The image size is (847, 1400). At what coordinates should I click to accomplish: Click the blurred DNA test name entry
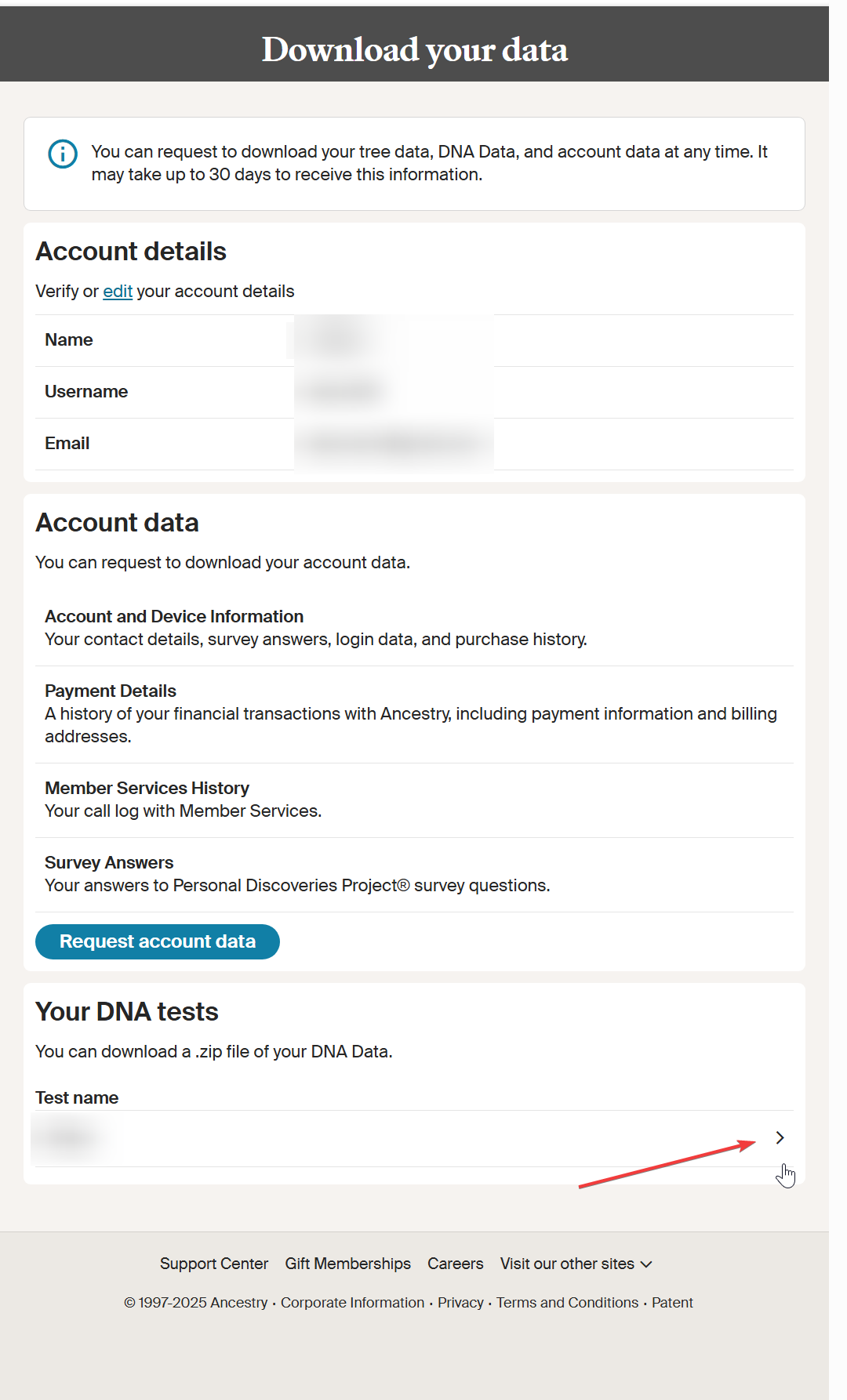pos(69,1137)
